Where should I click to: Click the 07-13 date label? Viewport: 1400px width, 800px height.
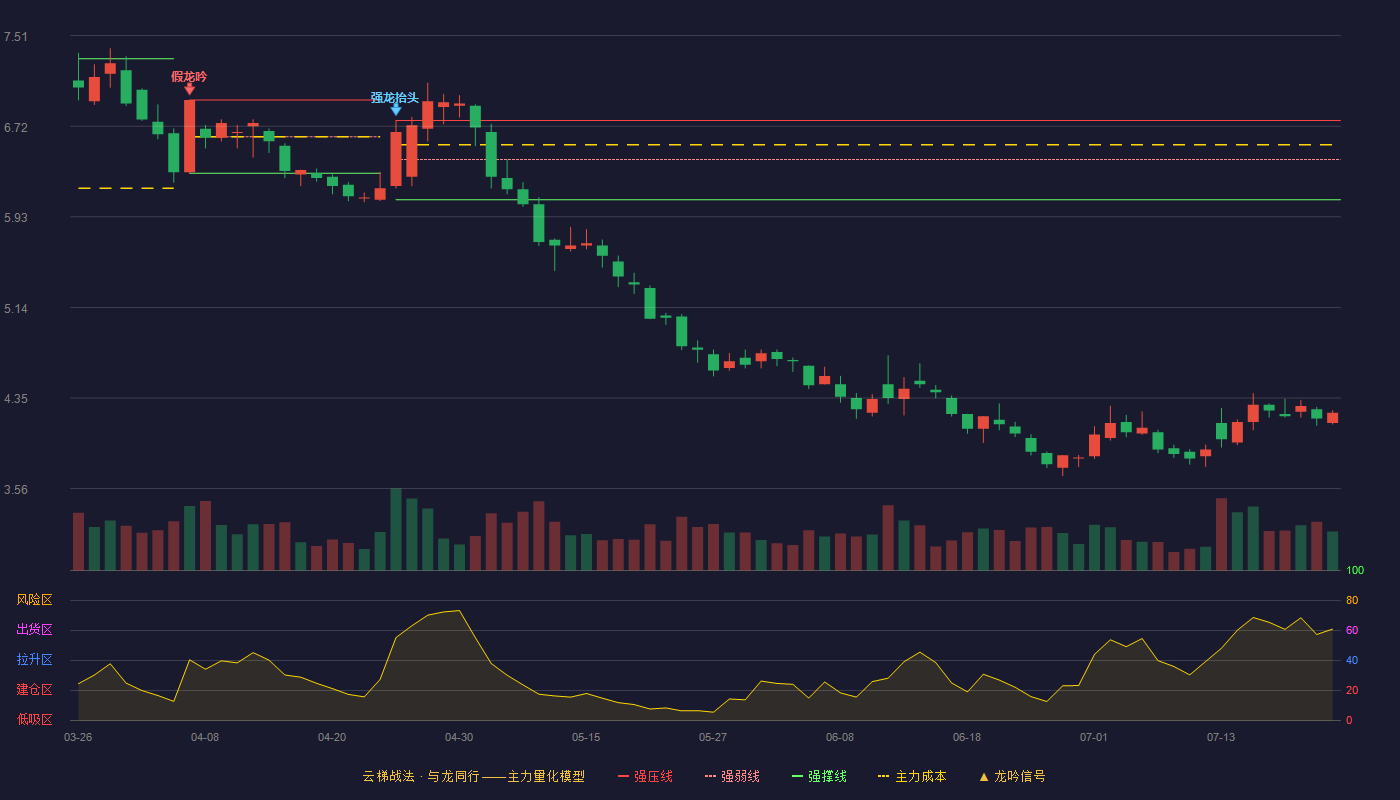(x=1221, y=737)
